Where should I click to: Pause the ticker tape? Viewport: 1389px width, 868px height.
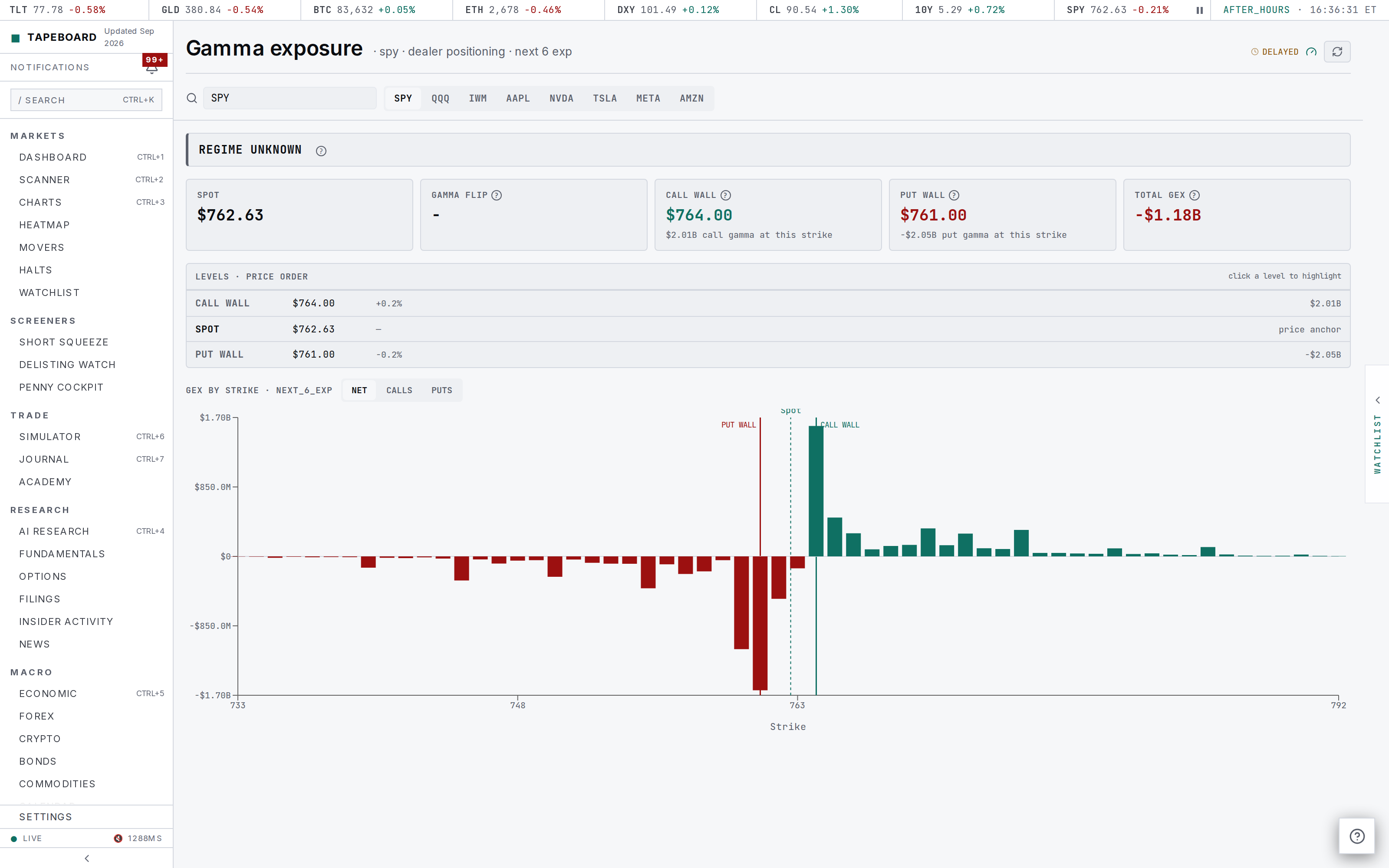1199,10
